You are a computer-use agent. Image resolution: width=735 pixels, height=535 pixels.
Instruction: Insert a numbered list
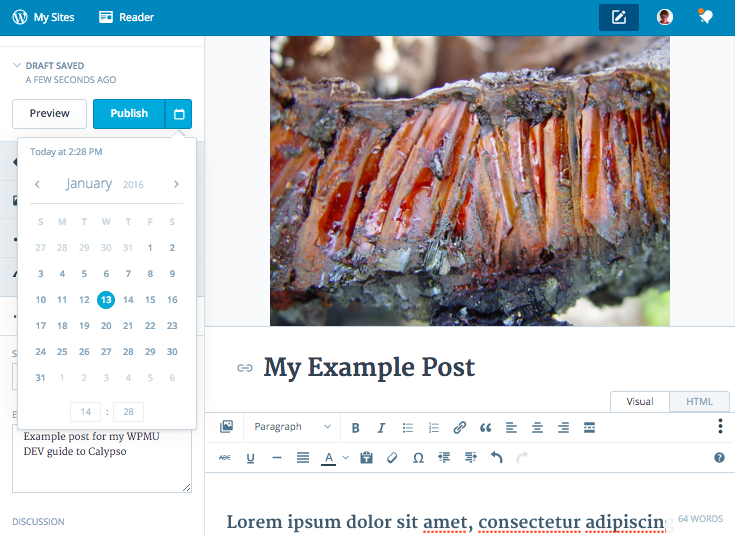coord(434,428)
